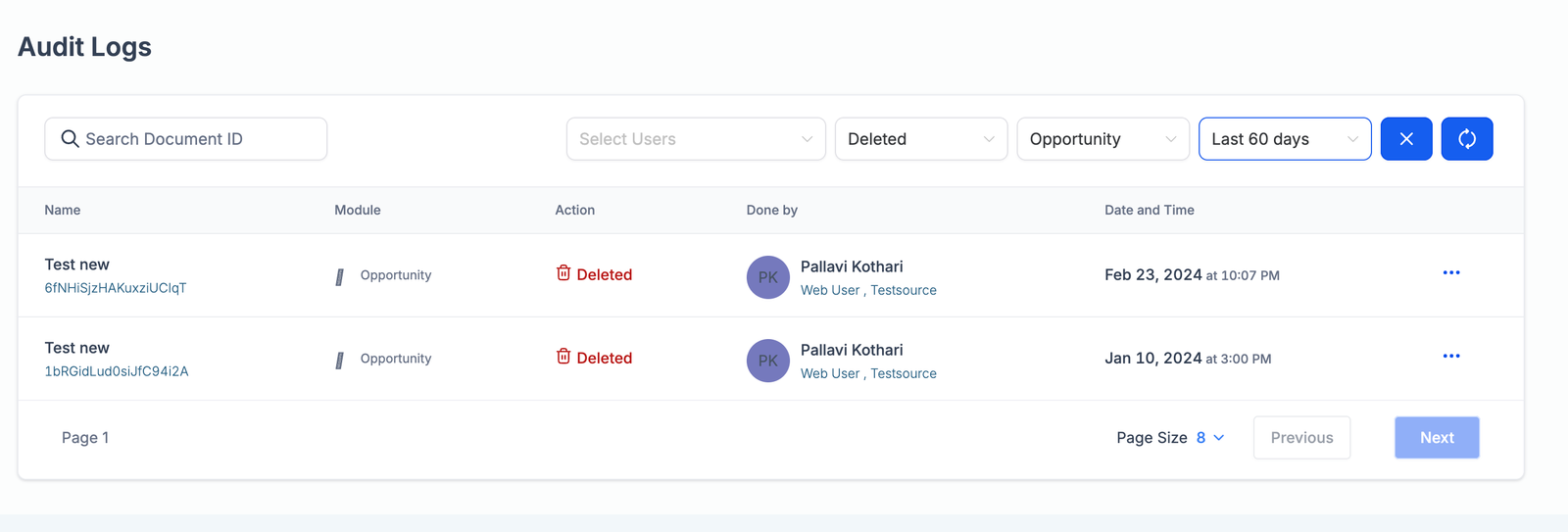Viewport: 1568px width, 532px height.
Task: Click trash icon in second Deleted row
Action: [563, 357]
